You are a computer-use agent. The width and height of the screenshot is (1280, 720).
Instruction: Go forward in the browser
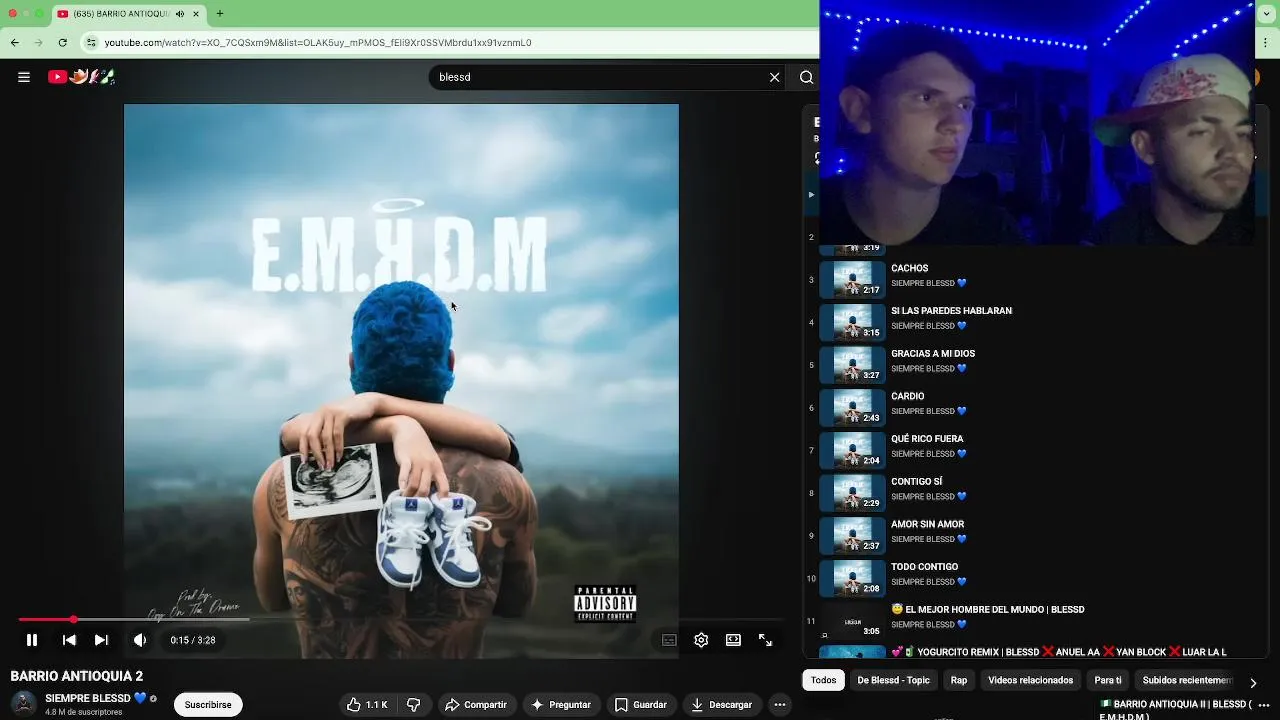[38, 43]
